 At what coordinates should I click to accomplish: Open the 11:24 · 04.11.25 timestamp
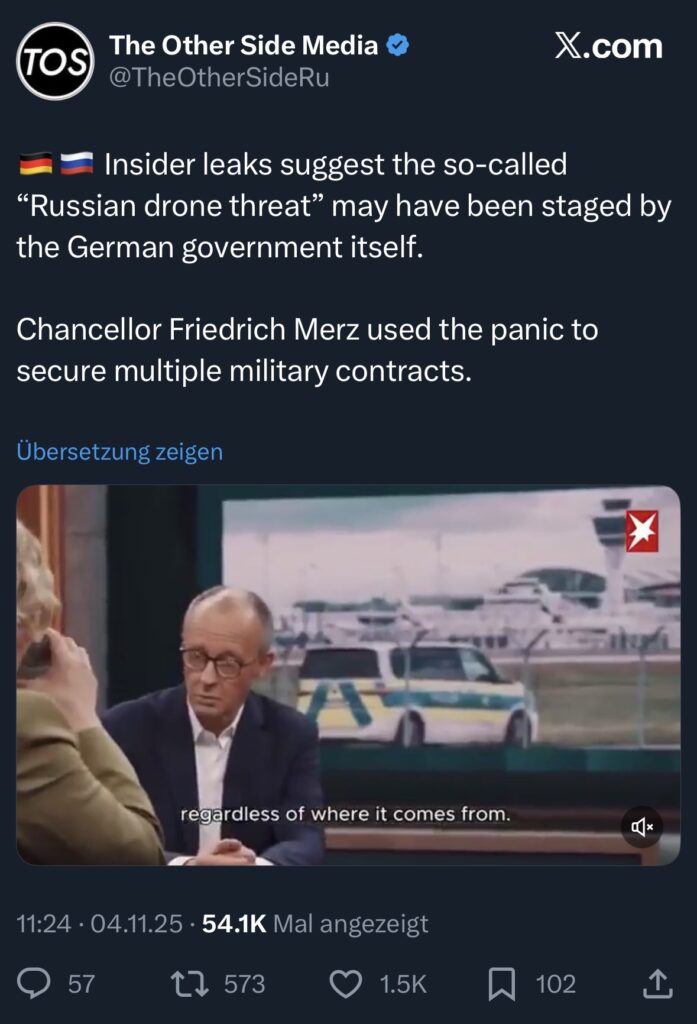100,924
